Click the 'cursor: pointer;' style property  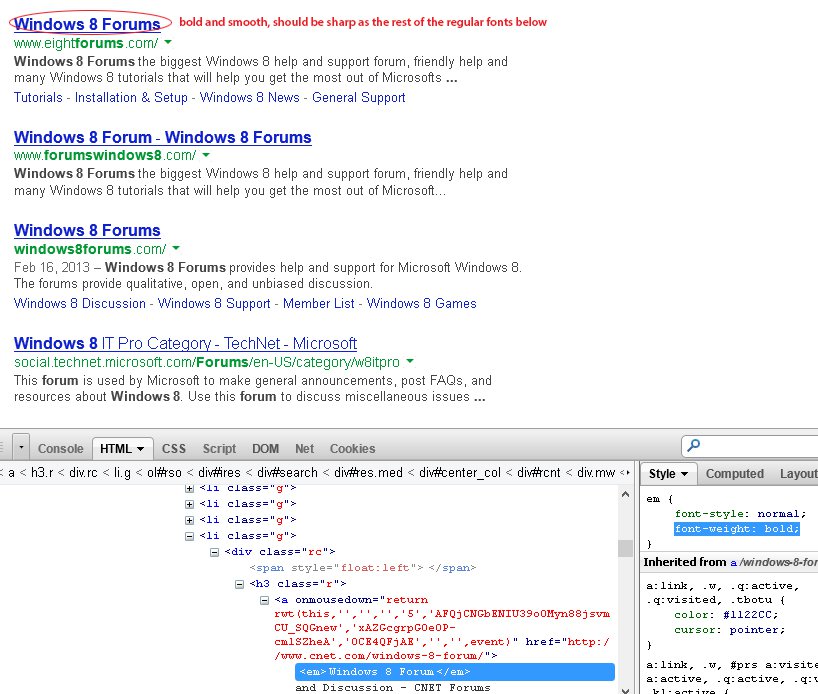coord(729,630)
